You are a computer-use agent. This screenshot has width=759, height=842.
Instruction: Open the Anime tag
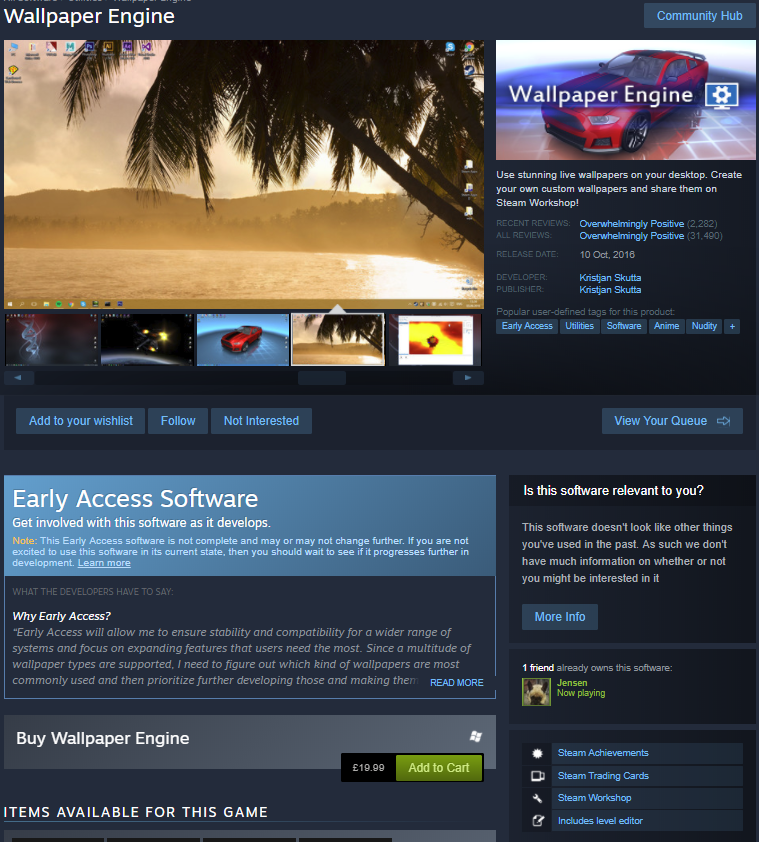(x=667, y=326)
